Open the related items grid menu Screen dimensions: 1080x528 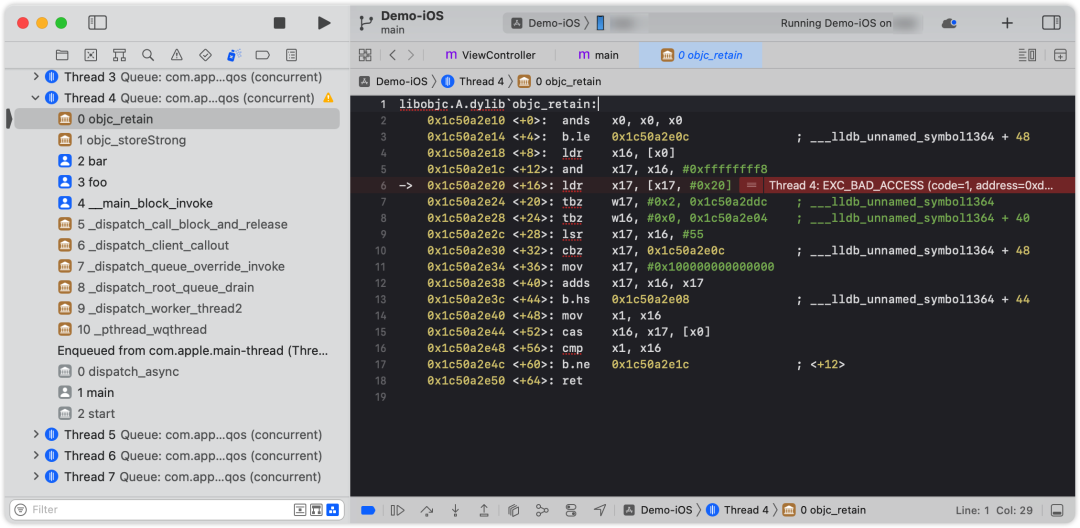tap(365, 55)
